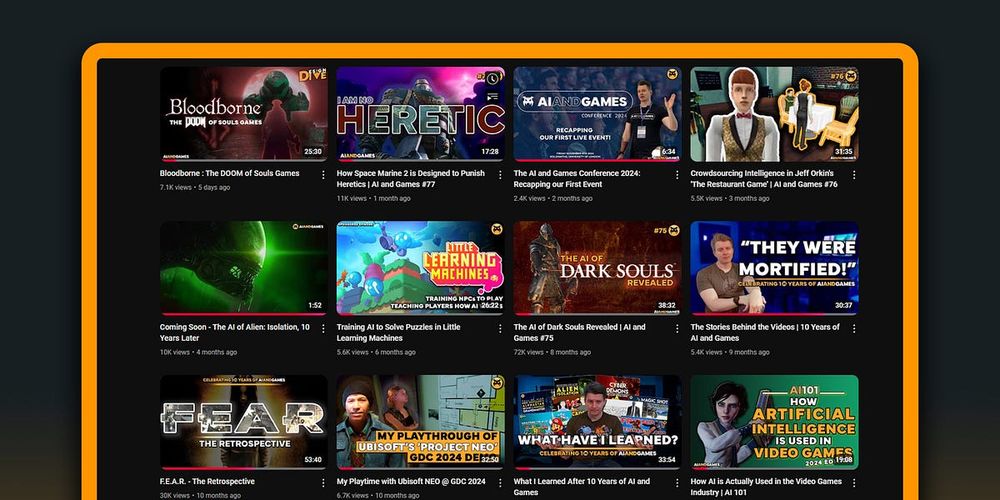Image resolution: width=1000 pixels, height=500 pixels.
Task: Click Watch Later clock icon on Heretic thumbnail
Action: (x=492, y=79)
